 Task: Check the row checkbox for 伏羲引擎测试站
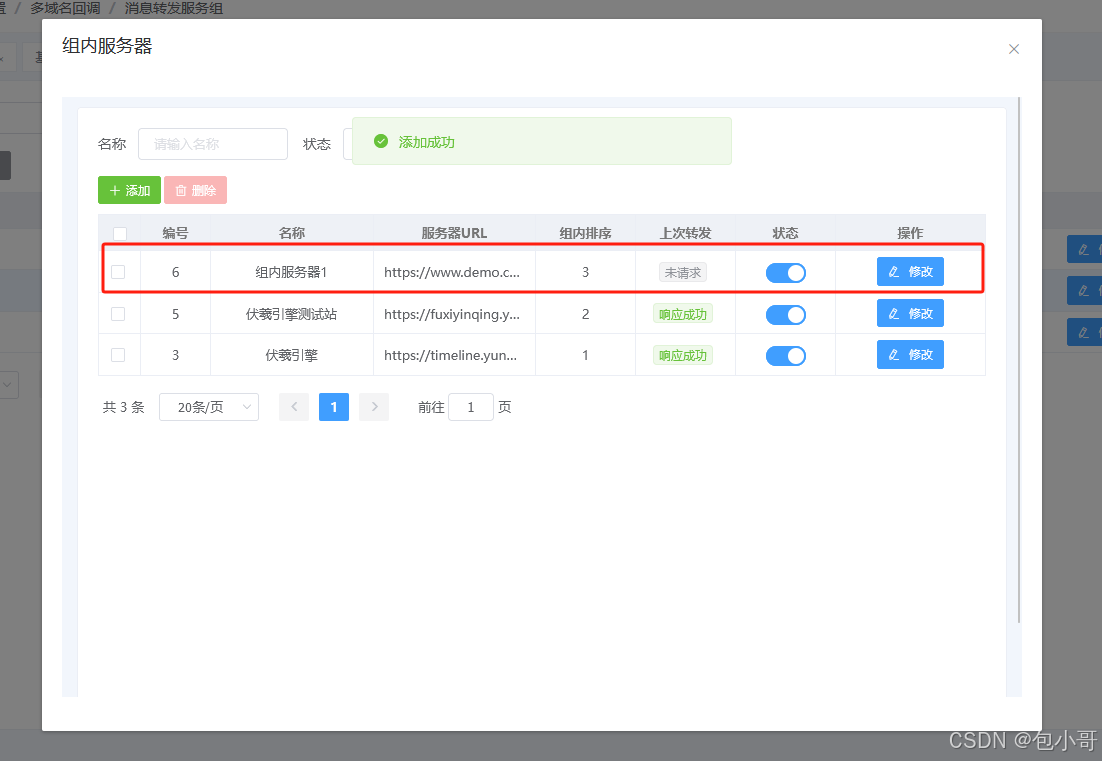(x=118, y=313)
